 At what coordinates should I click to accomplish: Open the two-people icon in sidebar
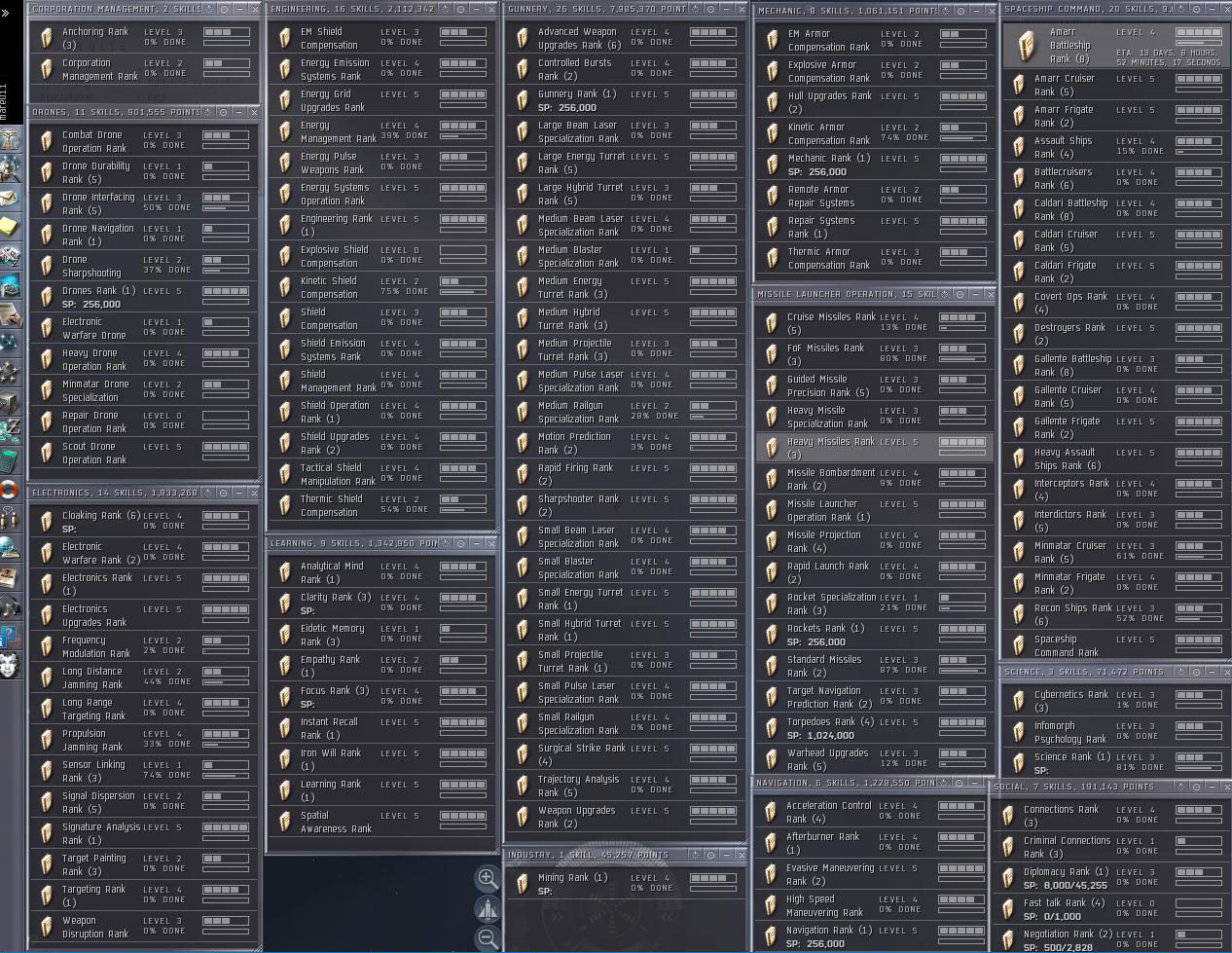10,518
